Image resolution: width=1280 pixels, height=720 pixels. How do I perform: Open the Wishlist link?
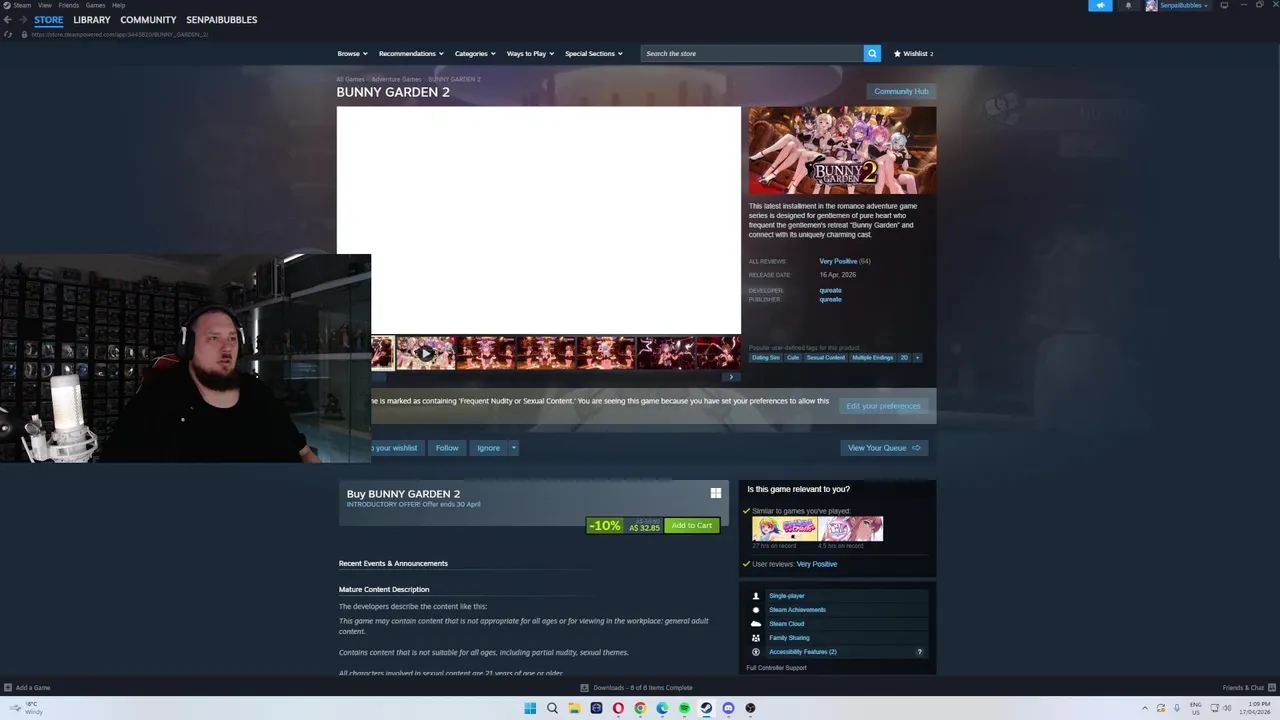[913, 54]
